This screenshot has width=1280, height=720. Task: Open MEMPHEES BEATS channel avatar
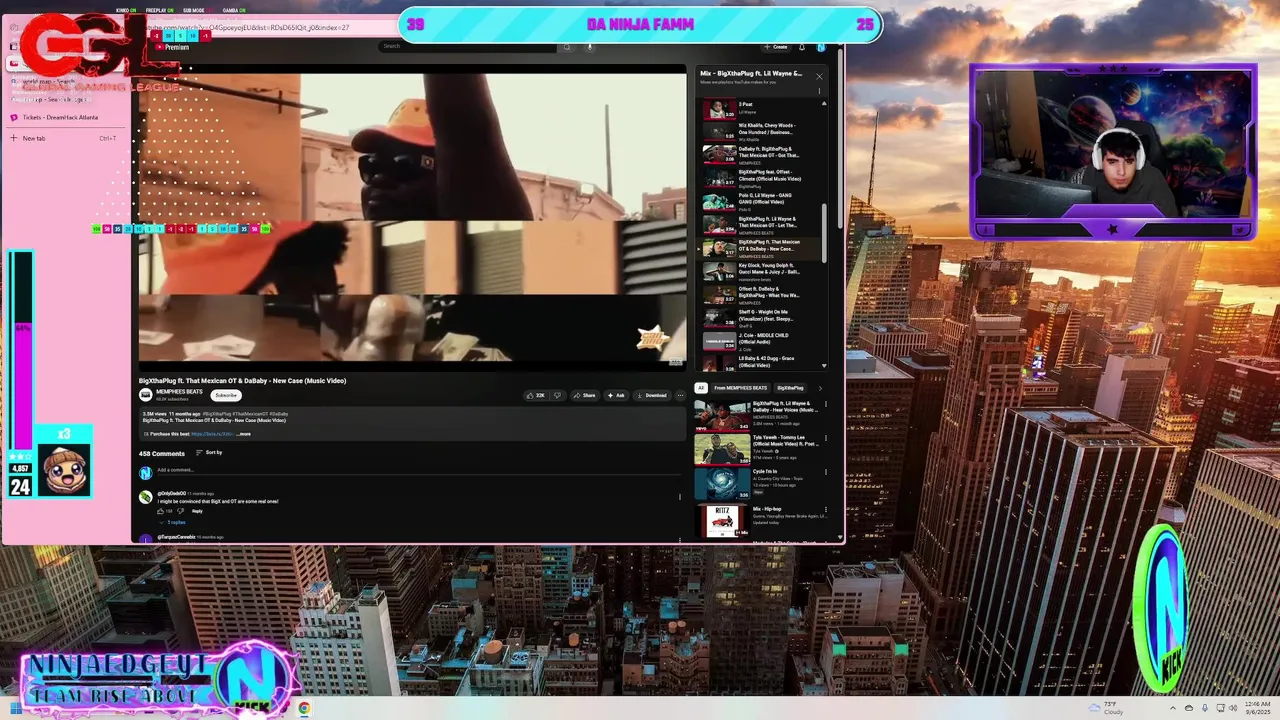click(145, 395)
